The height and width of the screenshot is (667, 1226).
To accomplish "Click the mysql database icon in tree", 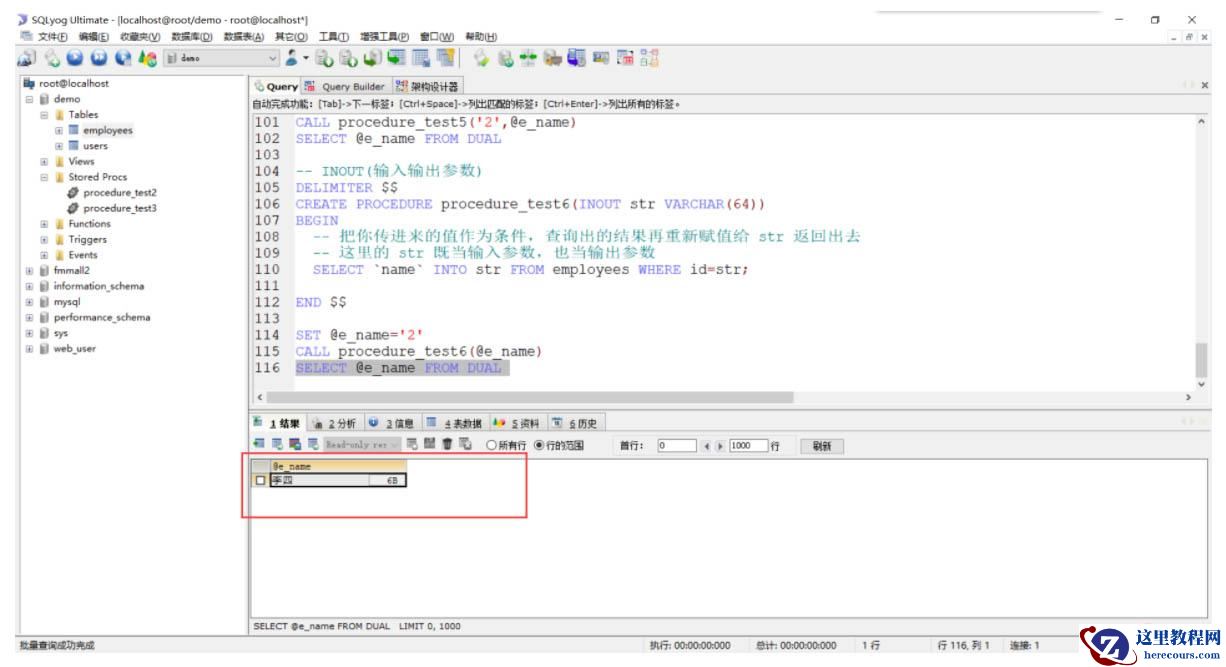I will coord(44,301).
